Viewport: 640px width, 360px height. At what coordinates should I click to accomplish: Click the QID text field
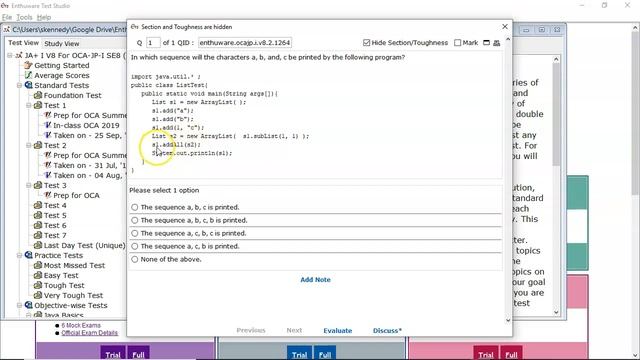[x=244, y=42]
